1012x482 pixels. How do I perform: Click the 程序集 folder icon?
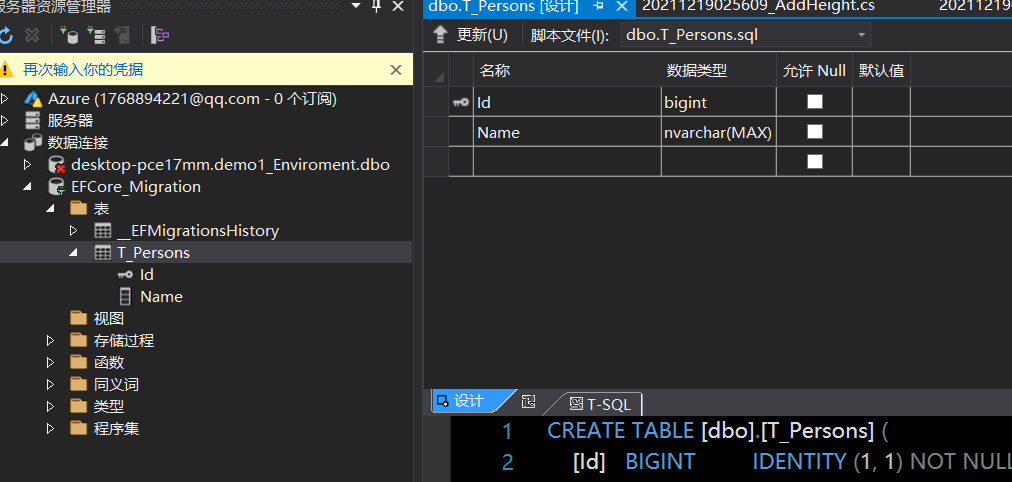[x=79, y=428]
